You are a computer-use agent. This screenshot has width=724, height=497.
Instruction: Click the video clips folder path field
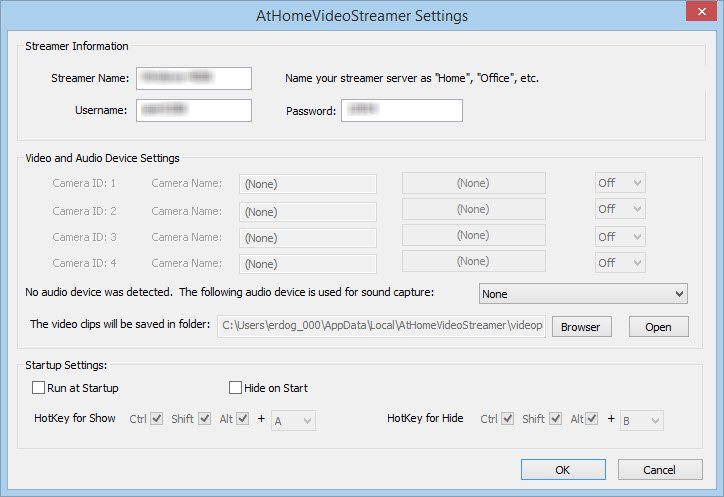tap(381, 326)
